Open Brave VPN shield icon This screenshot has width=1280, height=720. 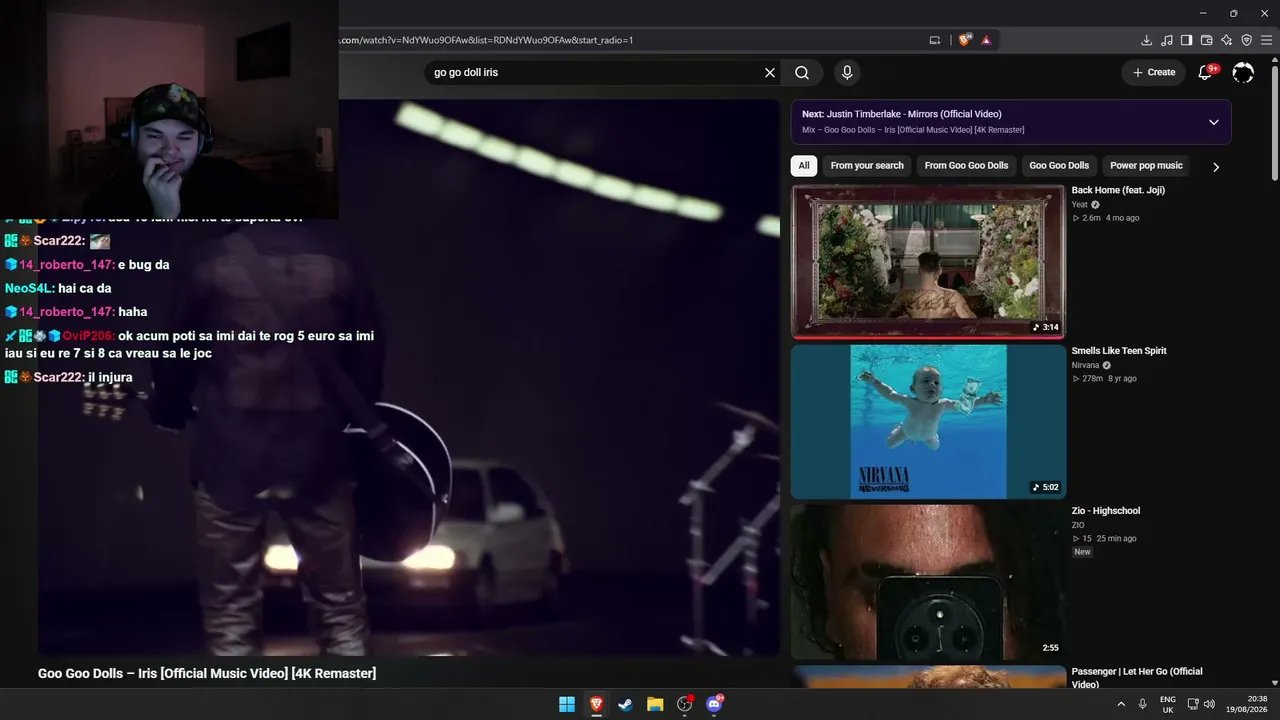coord(1246,40)
